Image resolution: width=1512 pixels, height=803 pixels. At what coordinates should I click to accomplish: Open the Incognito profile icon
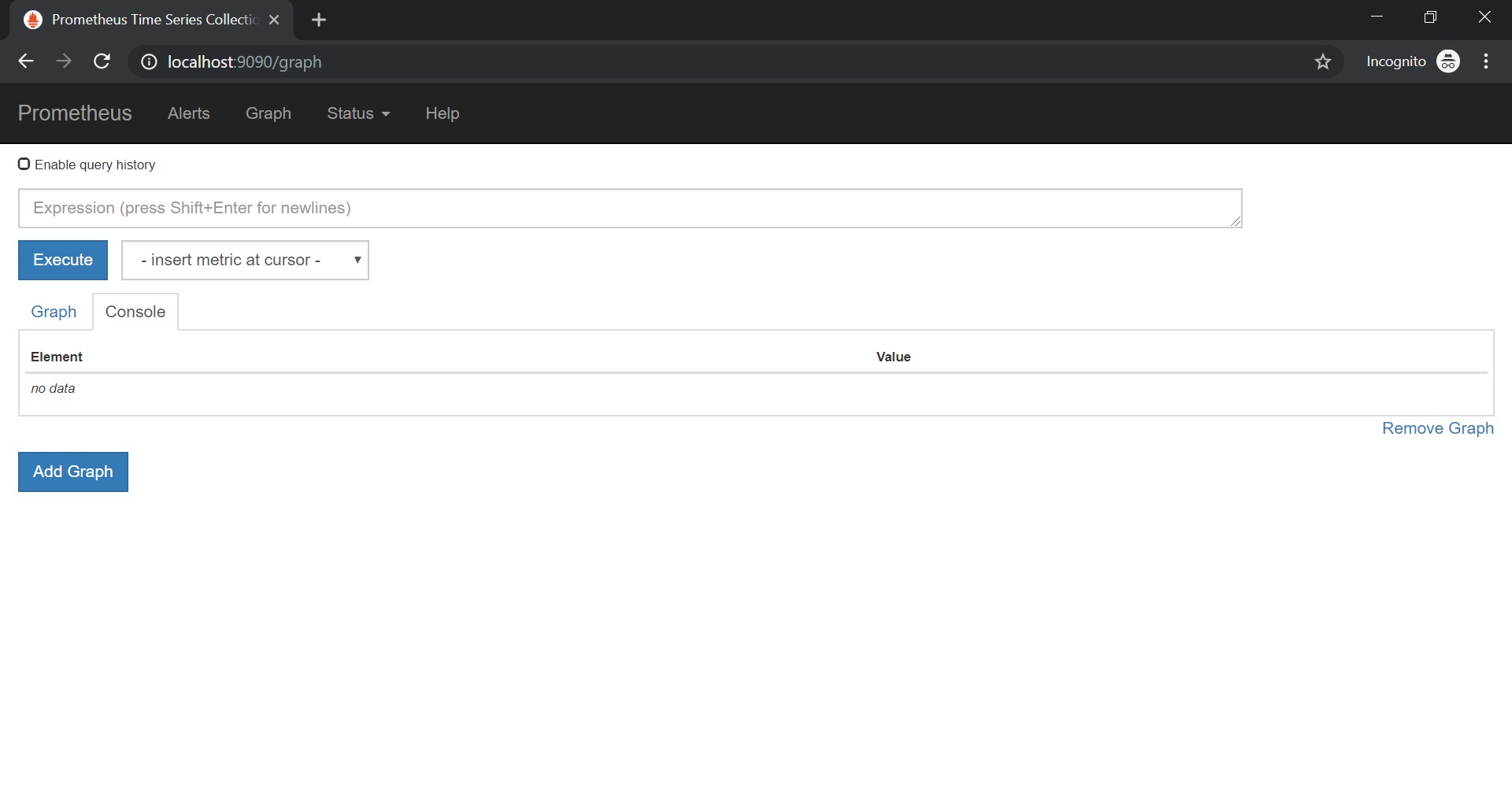1448,61
